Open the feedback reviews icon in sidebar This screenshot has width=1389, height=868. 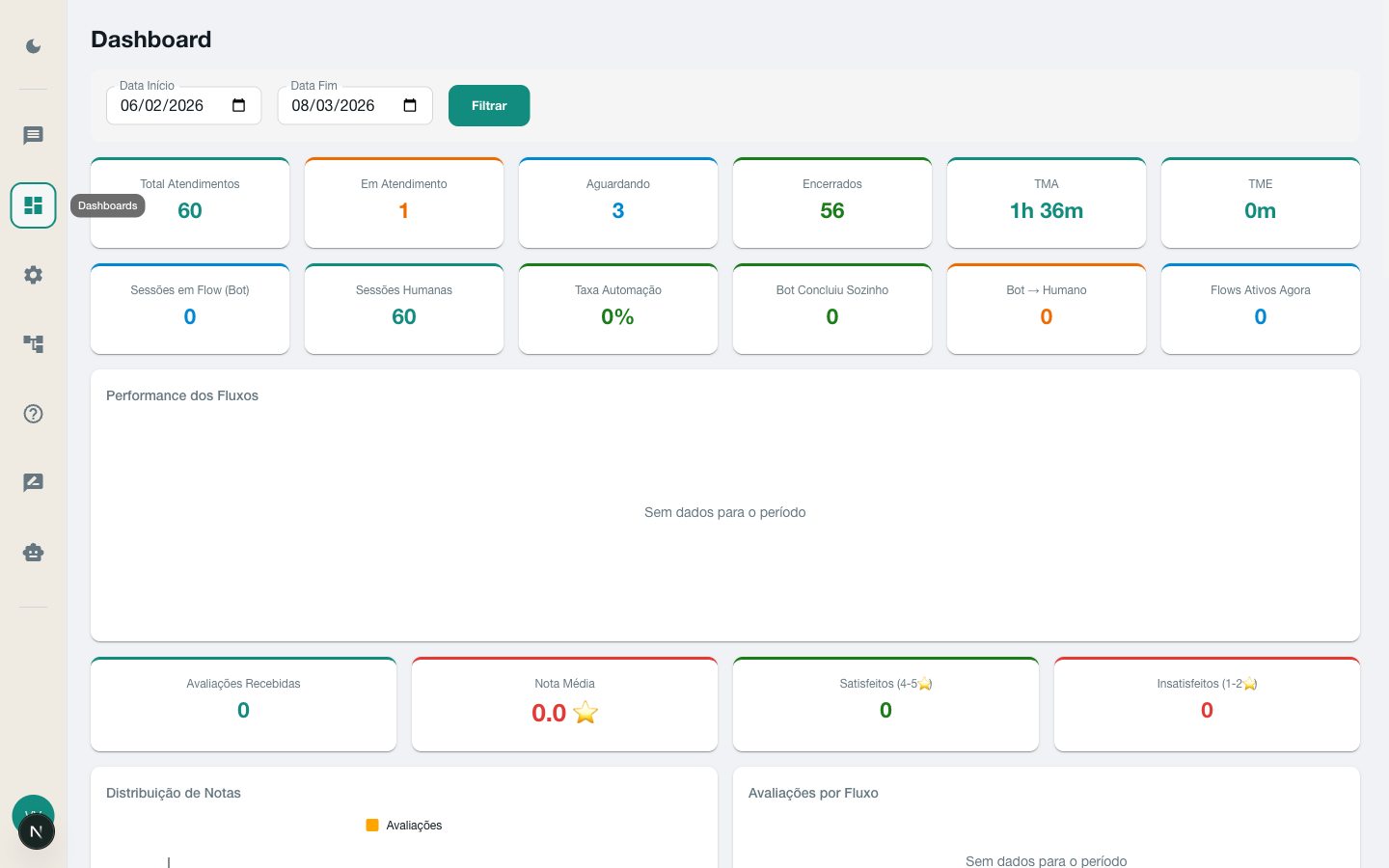point(33,482)
